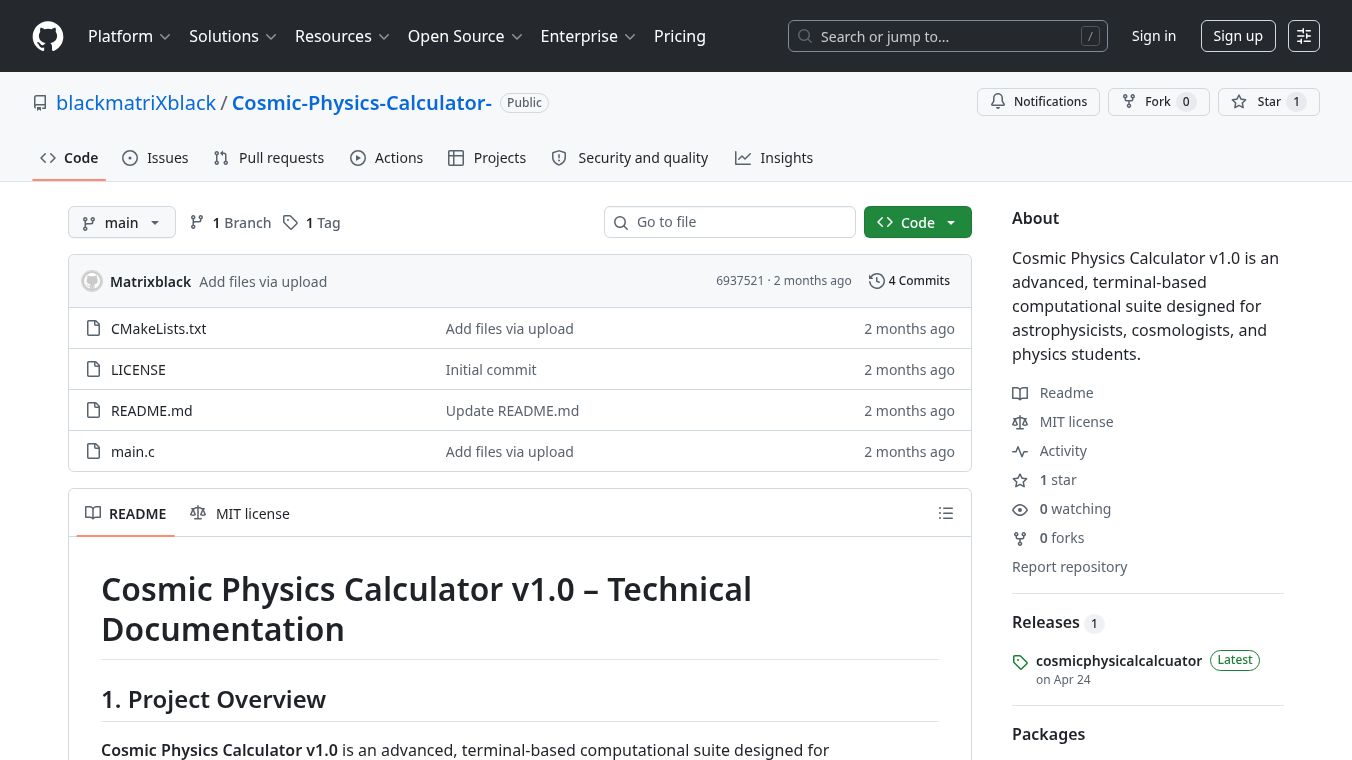The image size is (1352, 760).
Task: Open the main.c file
Action: point(132,452)
